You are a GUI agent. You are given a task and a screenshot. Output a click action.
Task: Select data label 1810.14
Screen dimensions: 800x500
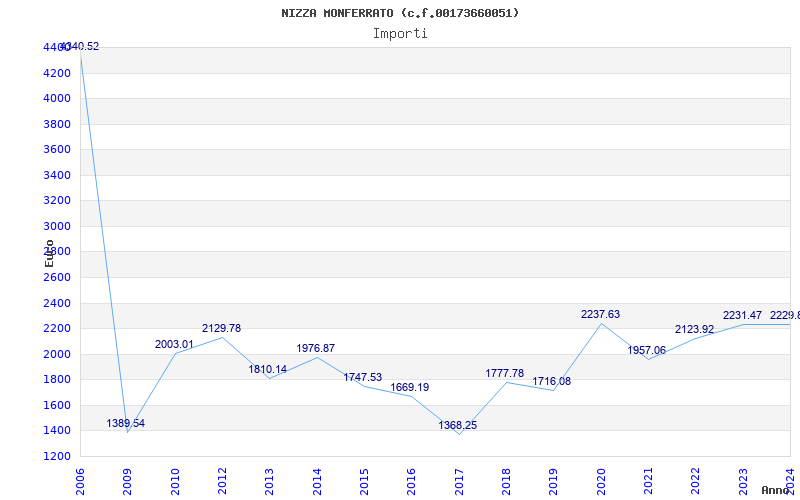(x=268, y=369)
